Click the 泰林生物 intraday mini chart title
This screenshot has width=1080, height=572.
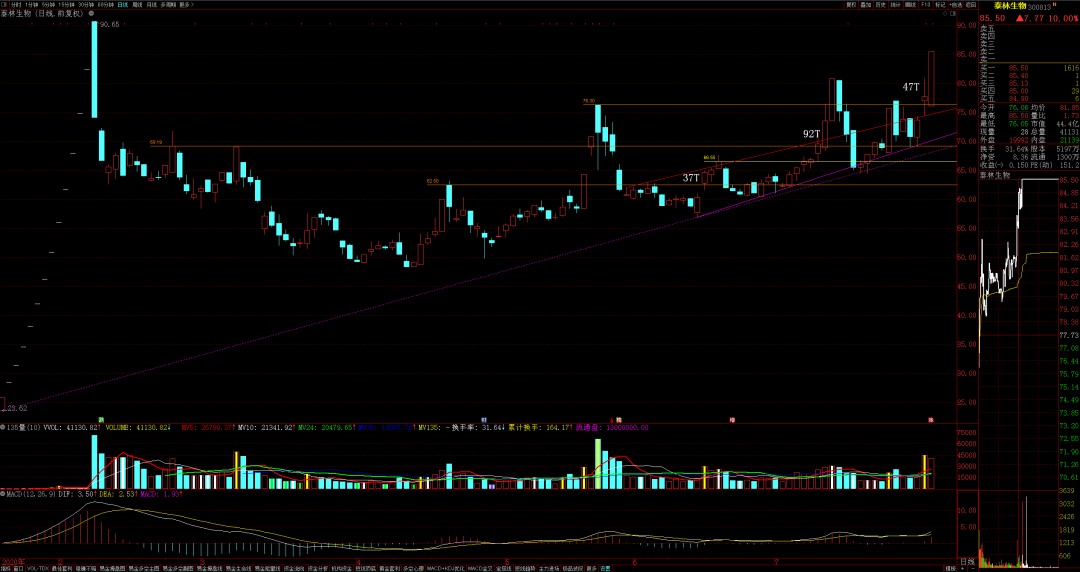(995, 175)
